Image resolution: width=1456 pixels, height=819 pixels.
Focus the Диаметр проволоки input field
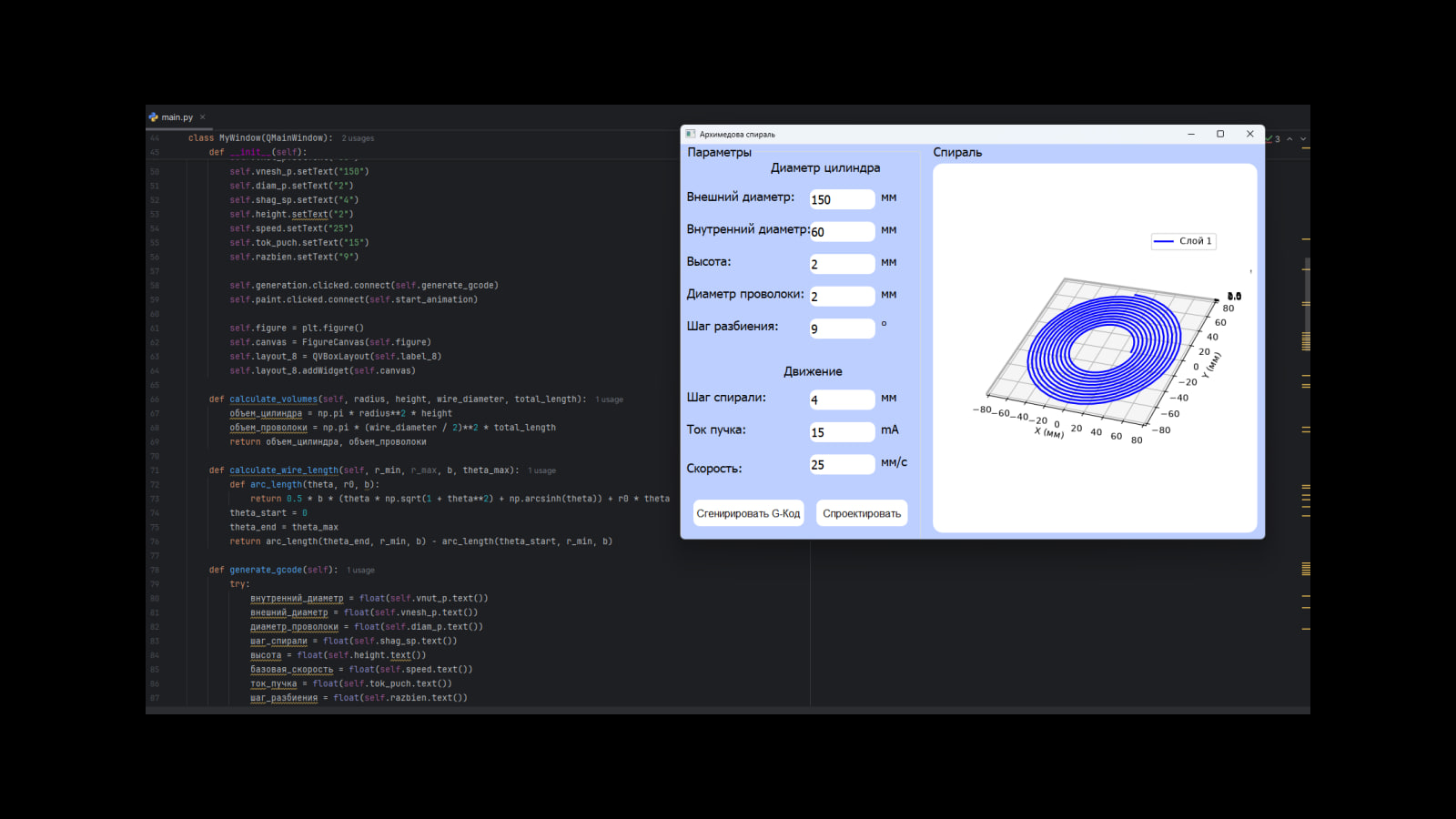click(x=842, y=296)
